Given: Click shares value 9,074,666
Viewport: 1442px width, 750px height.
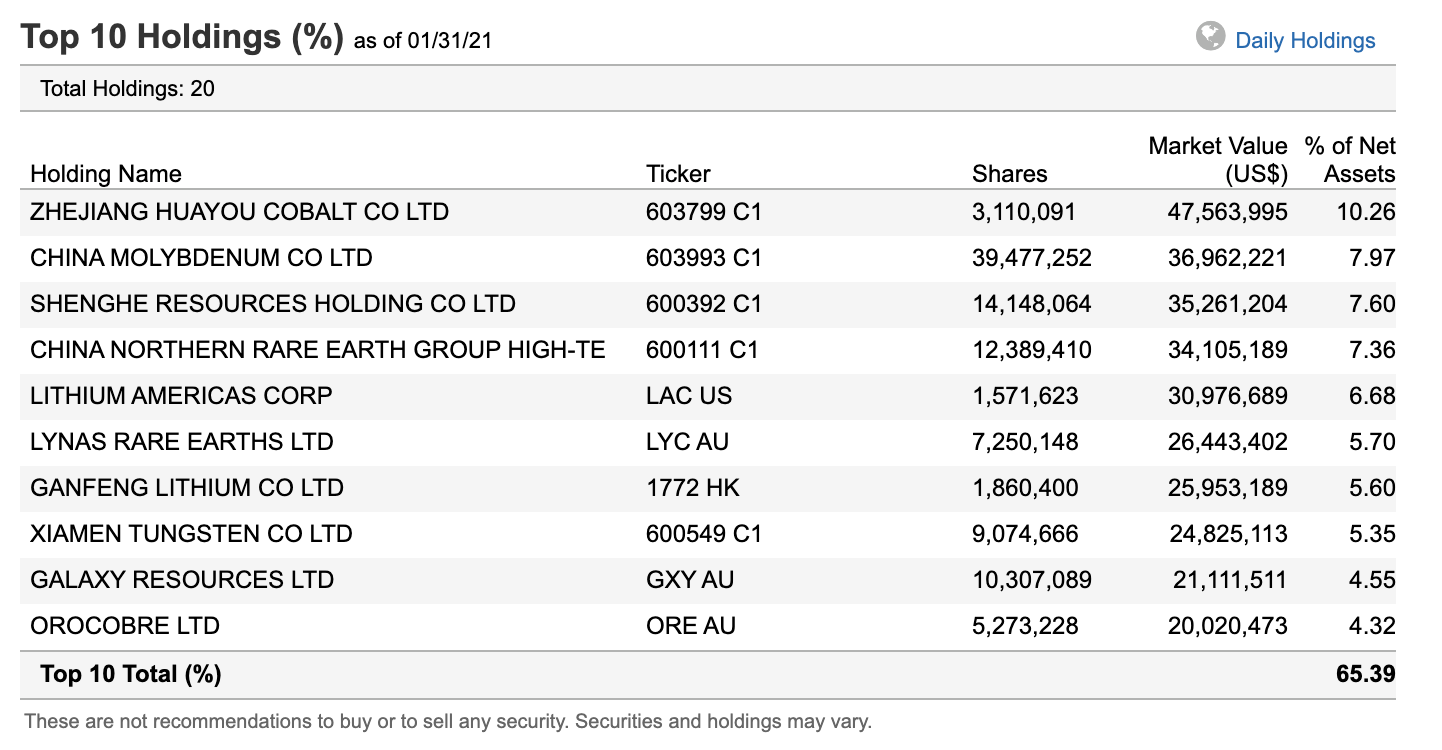Looking at the screenshot, I should click(x=1025, y=534).
